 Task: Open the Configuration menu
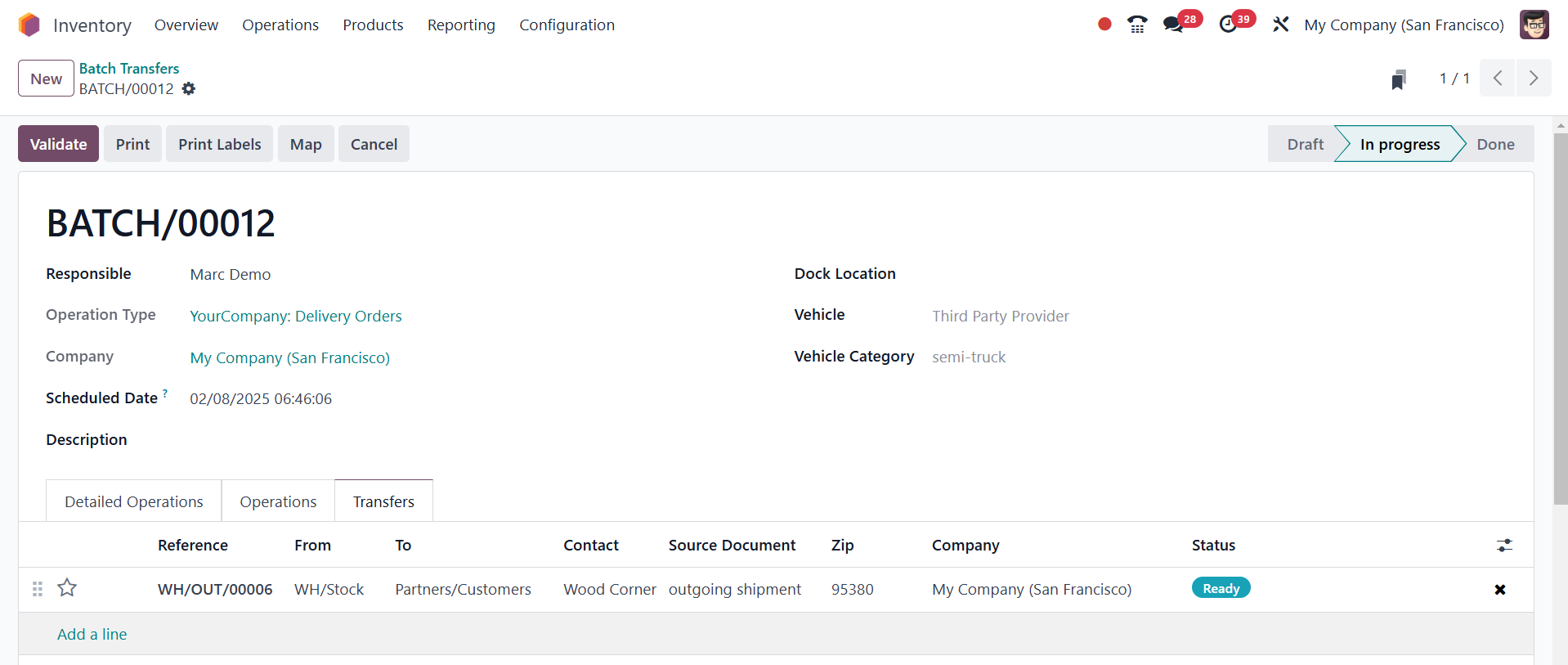tap(567, 25)
